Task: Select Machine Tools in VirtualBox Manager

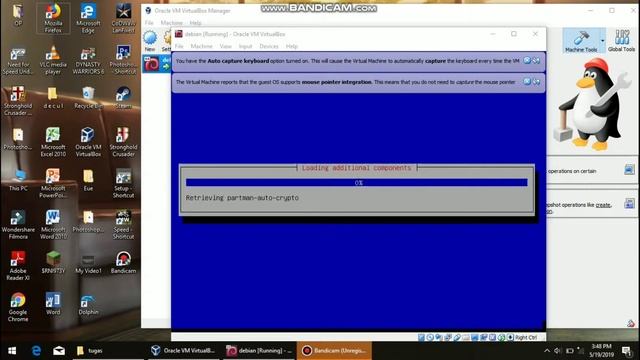Action: 581,40
